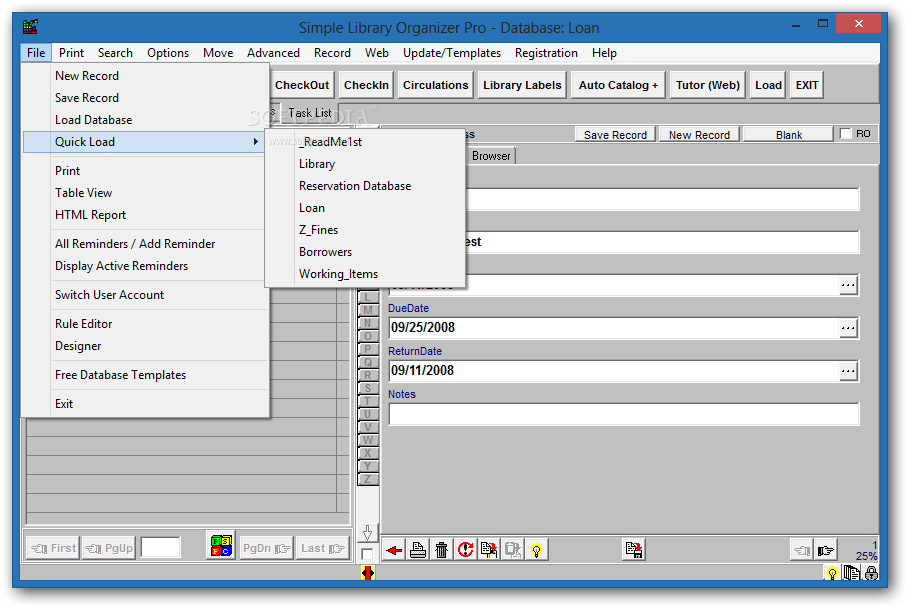The height and width of the screenshot is (608, 908).
Task: Click the stacked documents status bar icon
Action: click(x=852, y=573)
